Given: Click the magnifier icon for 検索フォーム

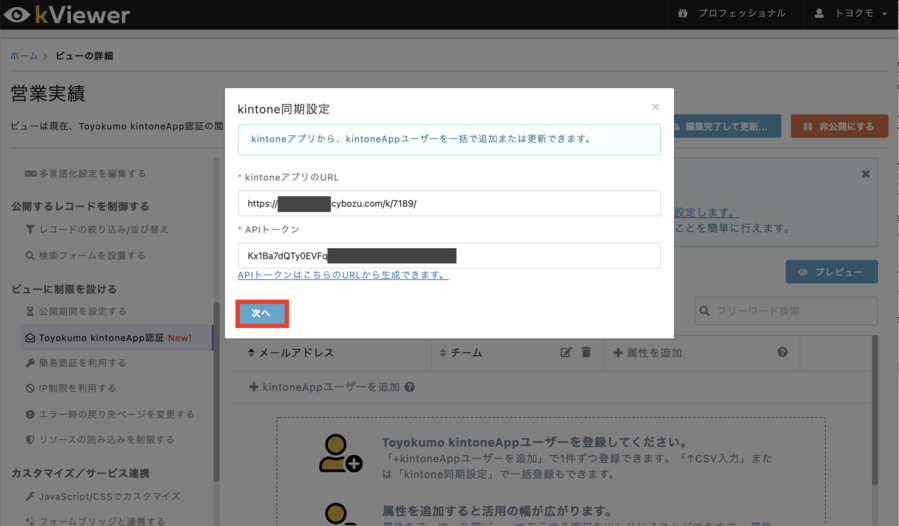Looking at the screenshot, I should tap(30, 255).
